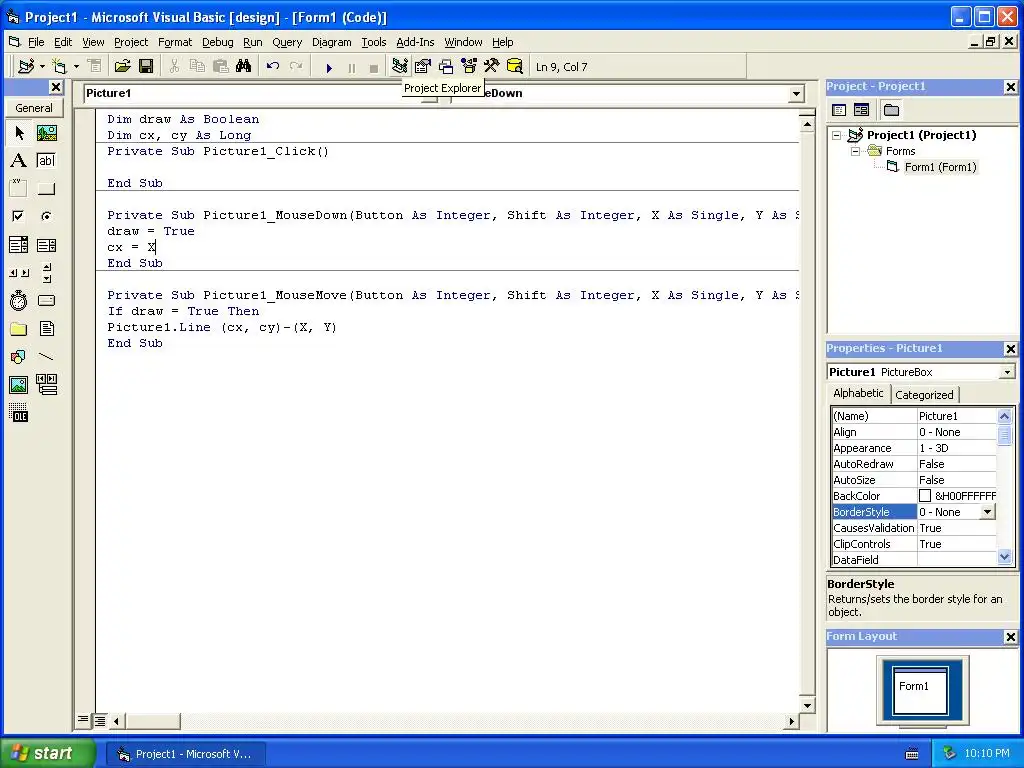
Task: Select the DriveListBox control in the toolbox
Action: [x=46, y=300]
